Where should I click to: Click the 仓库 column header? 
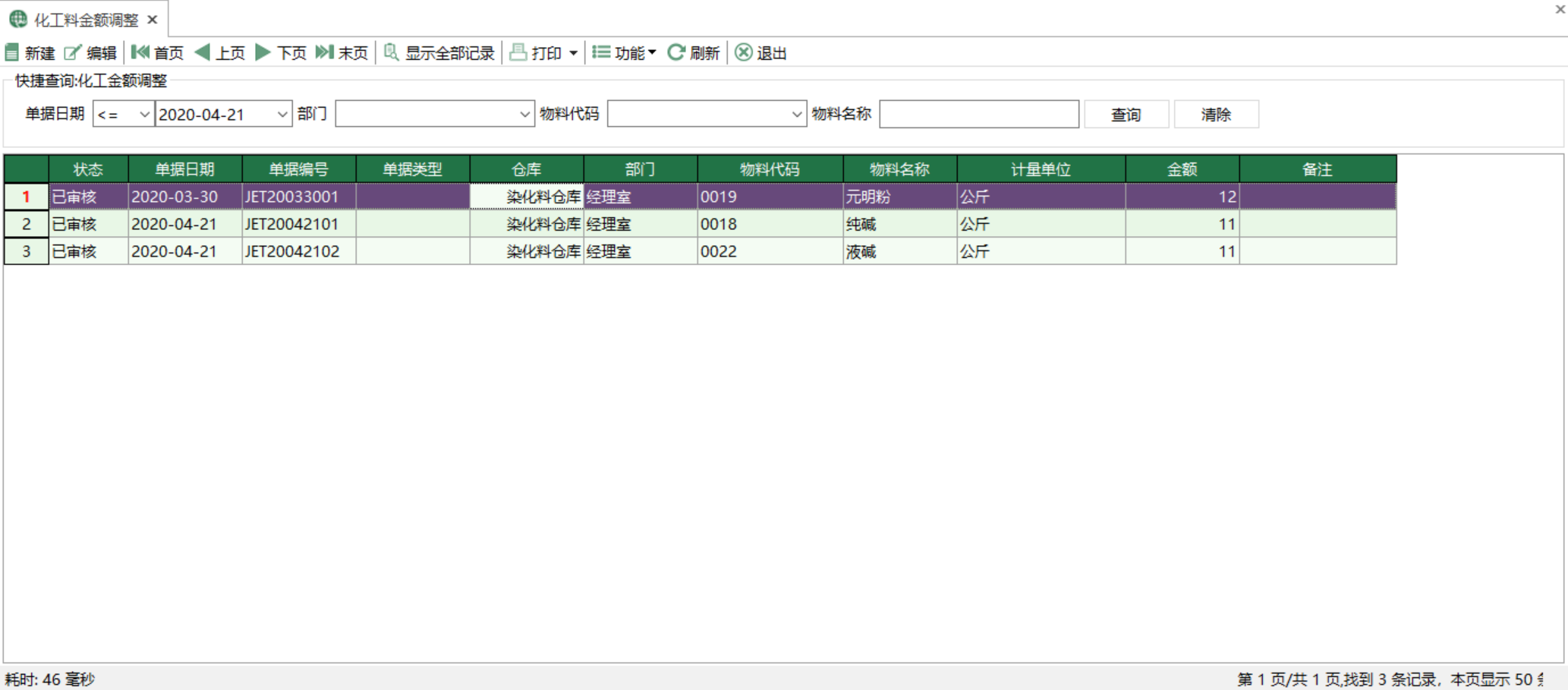527,169
